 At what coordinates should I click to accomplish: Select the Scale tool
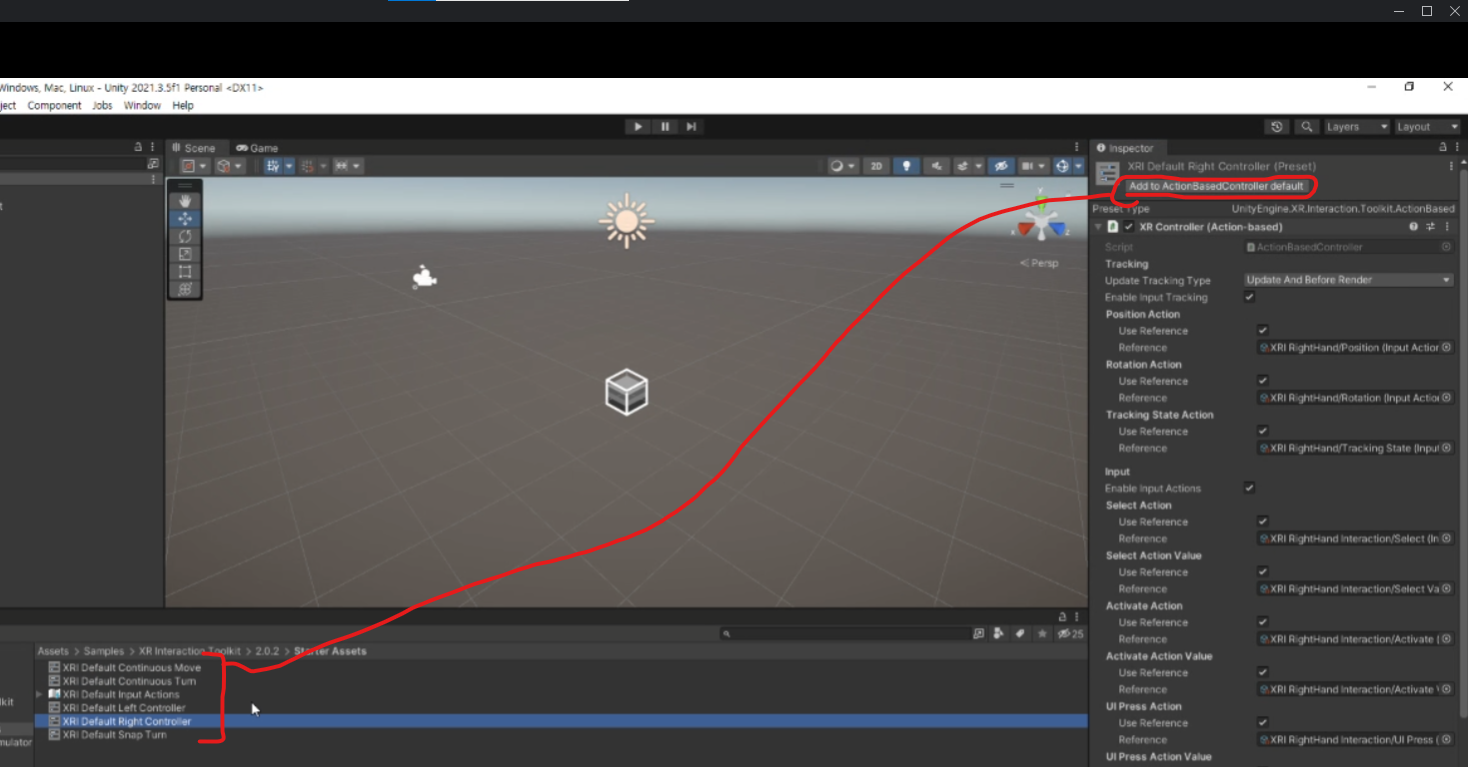click(x=185, y=254)
